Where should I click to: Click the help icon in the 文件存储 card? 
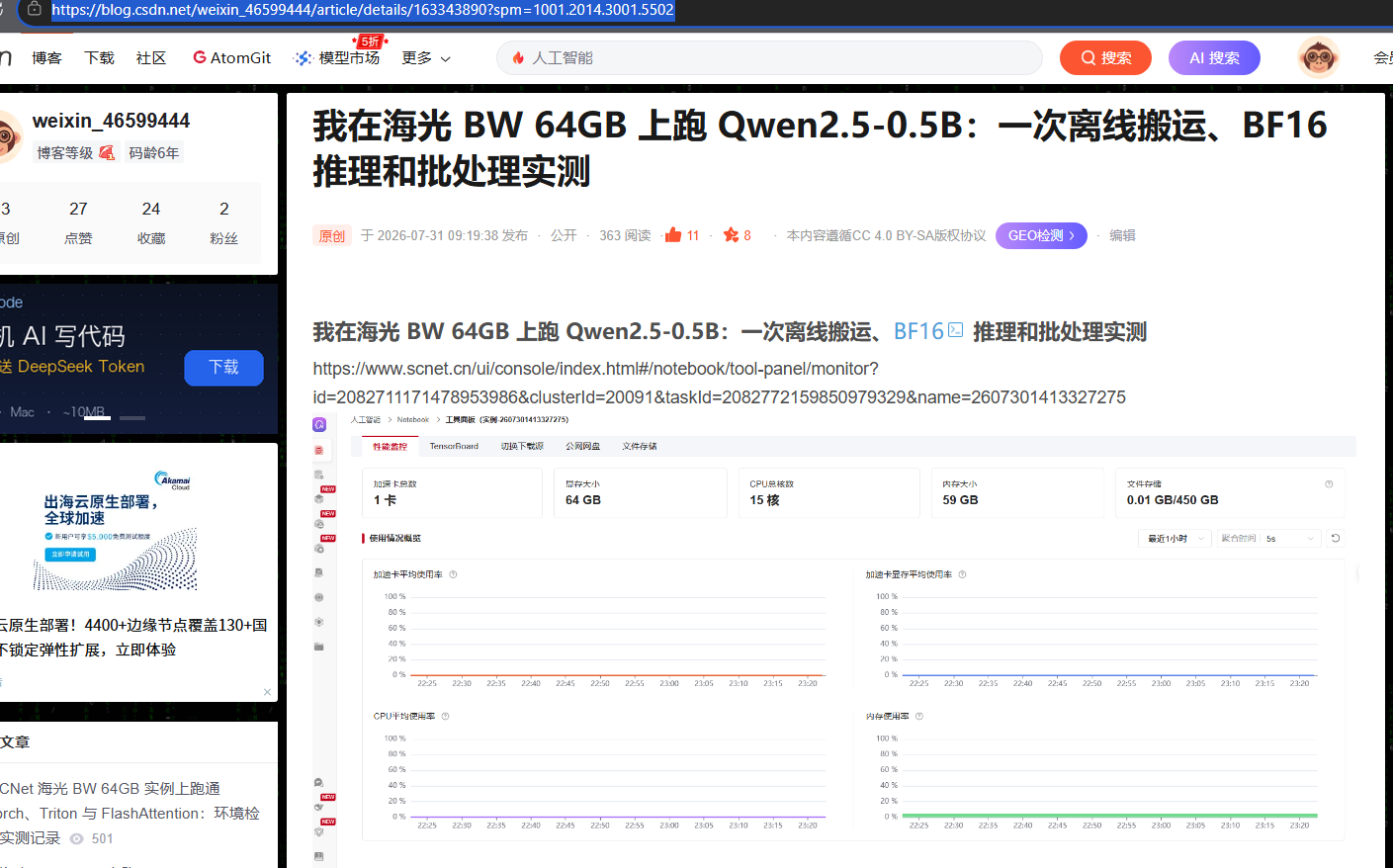coord(1329,484)
